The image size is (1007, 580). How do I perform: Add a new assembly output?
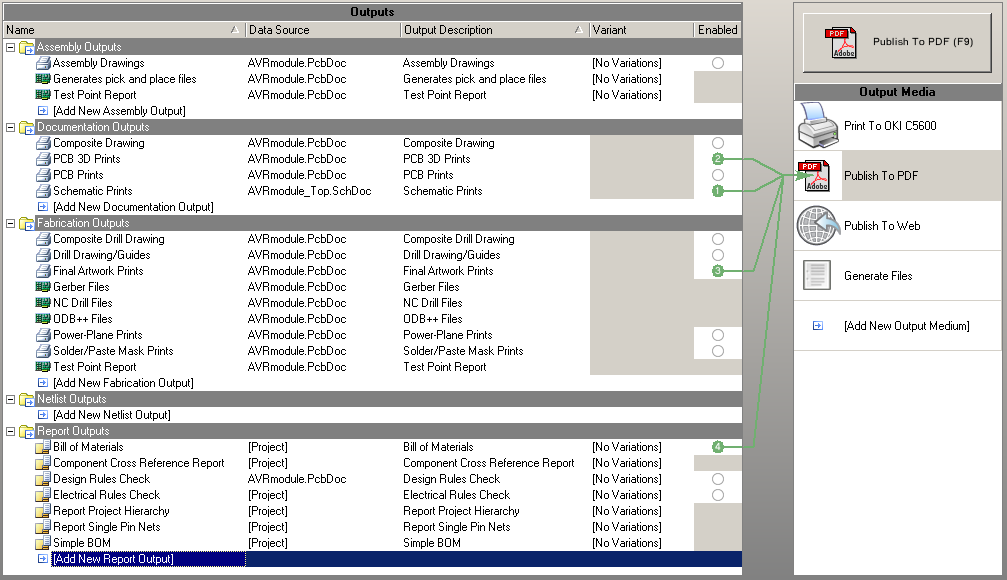point(119,111)
